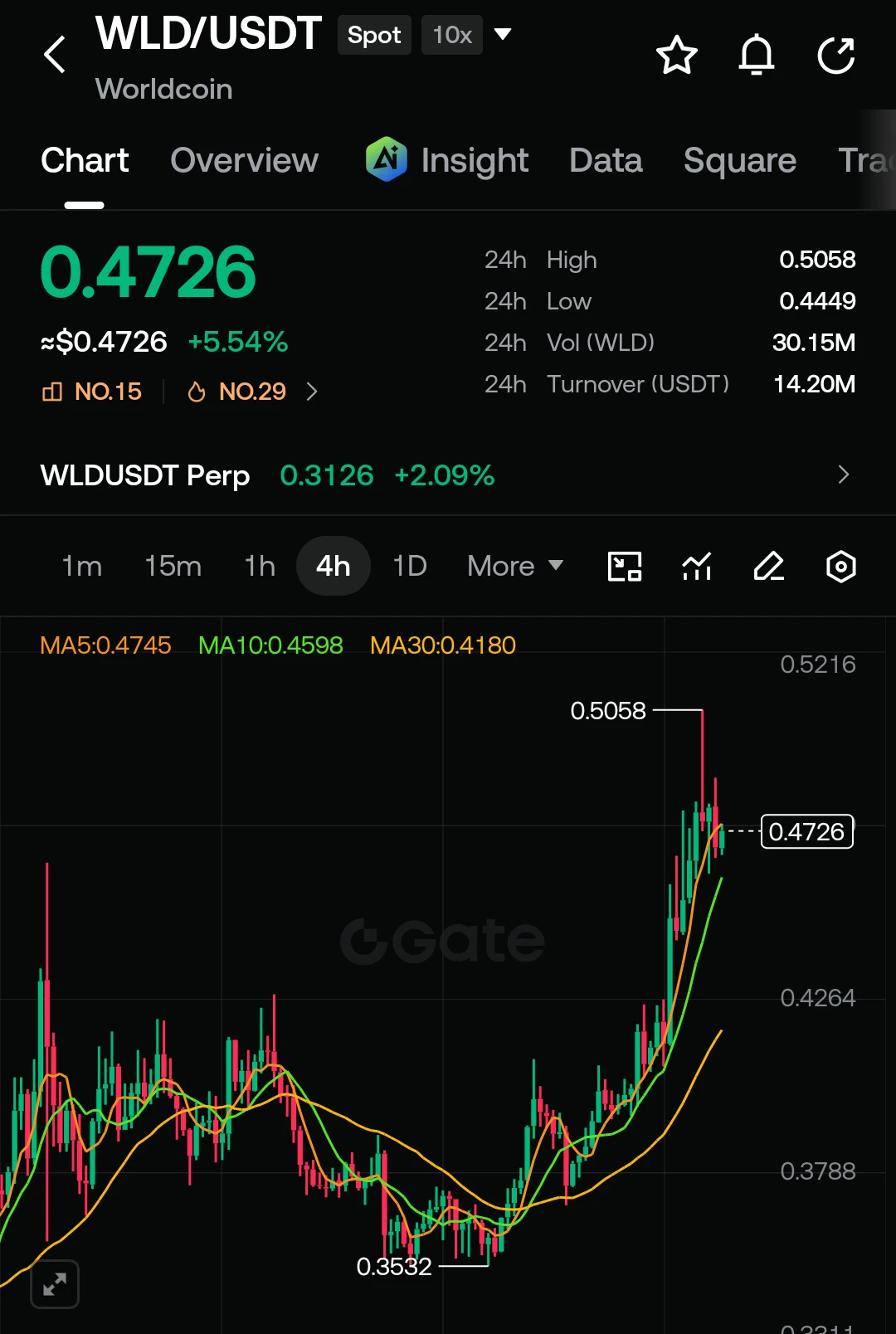Open the Data tab

(606, 160)
